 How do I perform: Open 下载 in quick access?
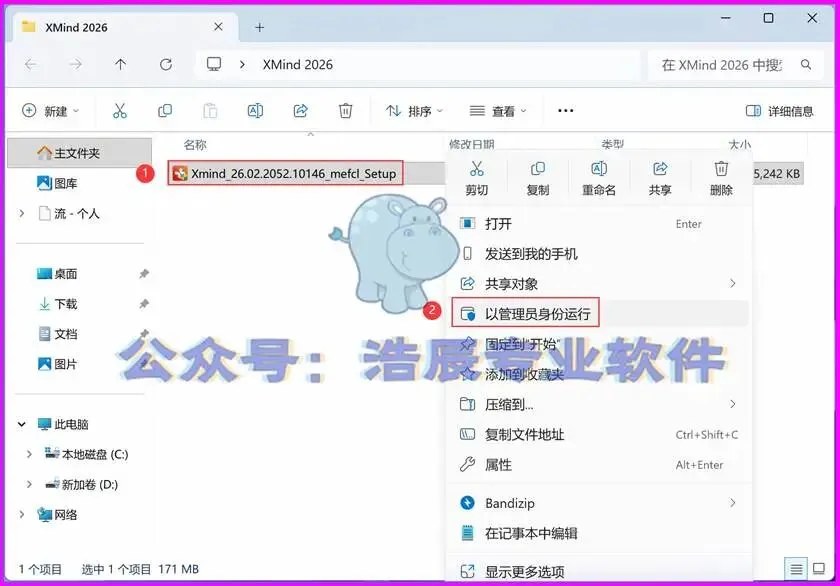(57, 304)
